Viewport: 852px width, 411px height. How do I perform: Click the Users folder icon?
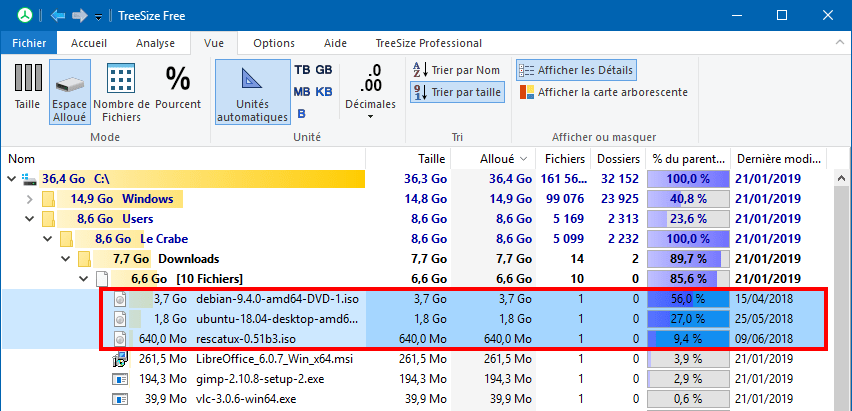tap(49, 219)
